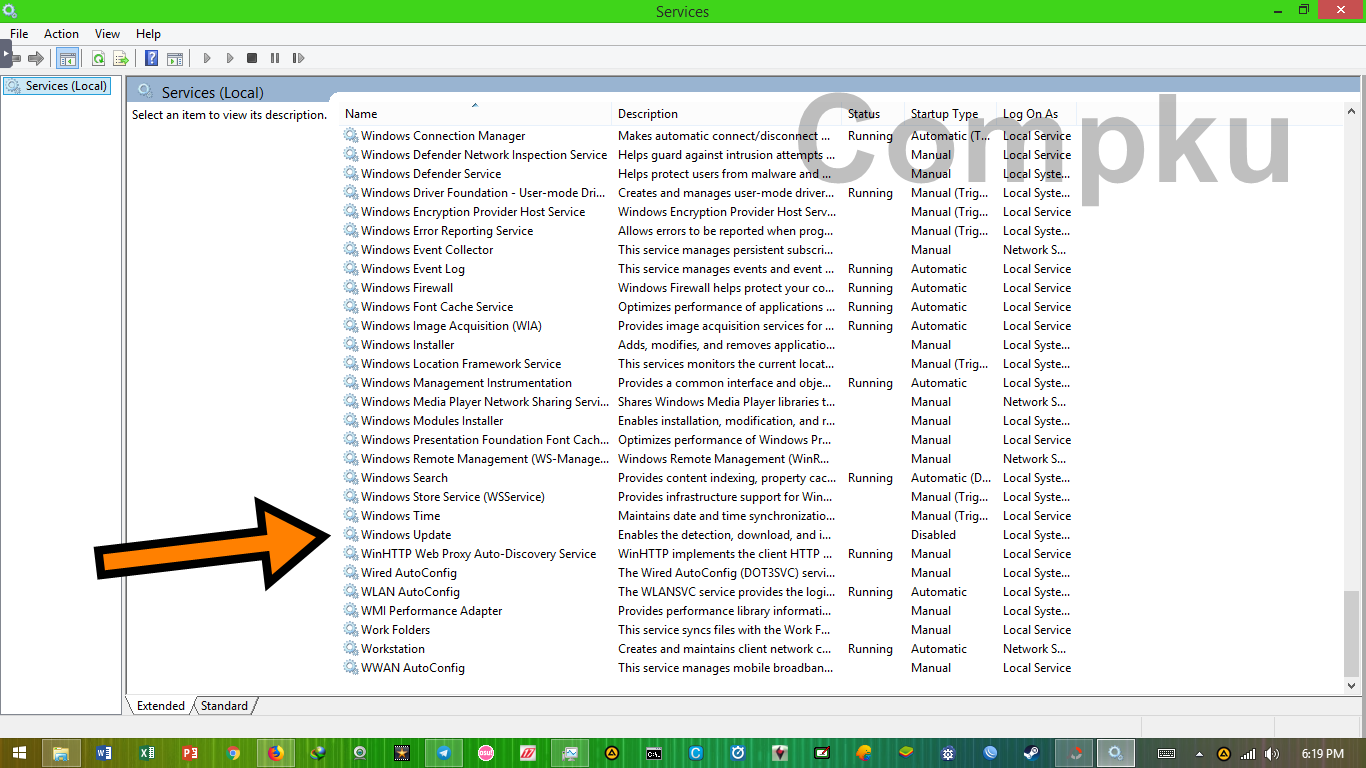Click the Export List toolbar icon
1366x768 pixels.
click(121, 58)
